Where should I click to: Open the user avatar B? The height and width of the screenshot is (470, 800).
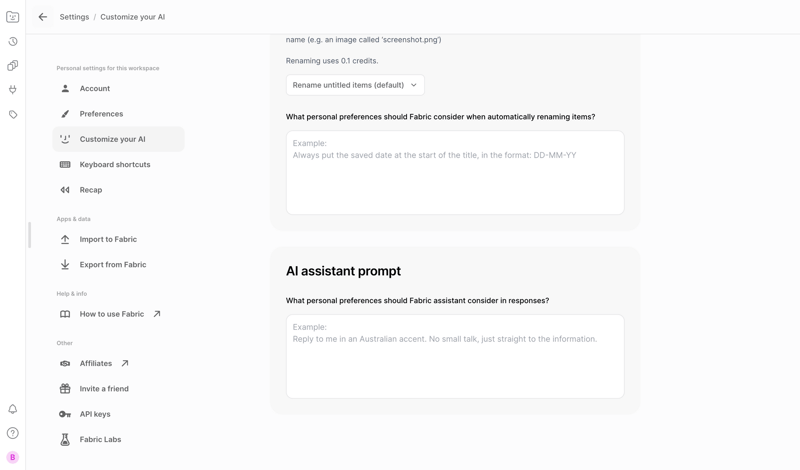13,457
